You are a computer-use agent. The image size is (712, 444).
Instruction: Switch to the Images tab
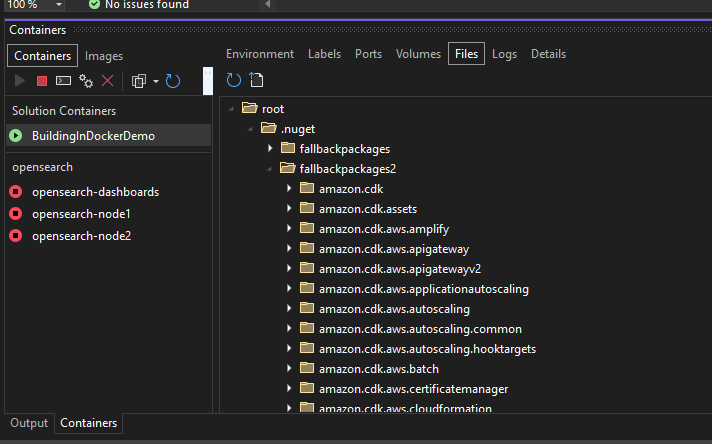[x=104, y=56]
